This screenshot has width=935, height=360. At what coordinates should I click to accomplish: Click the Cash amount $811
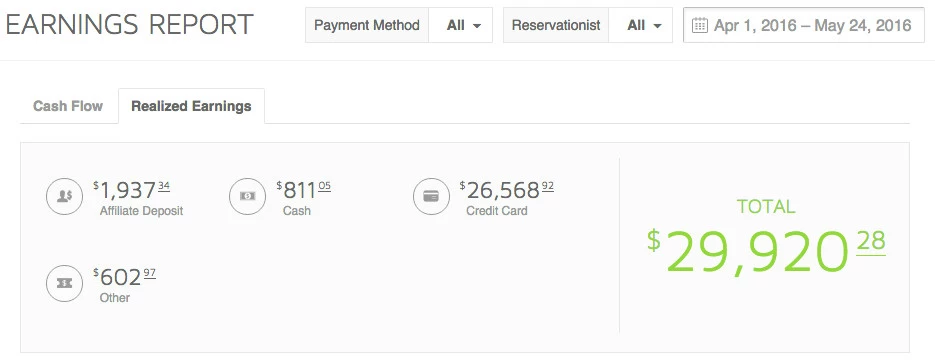(304, 191)
